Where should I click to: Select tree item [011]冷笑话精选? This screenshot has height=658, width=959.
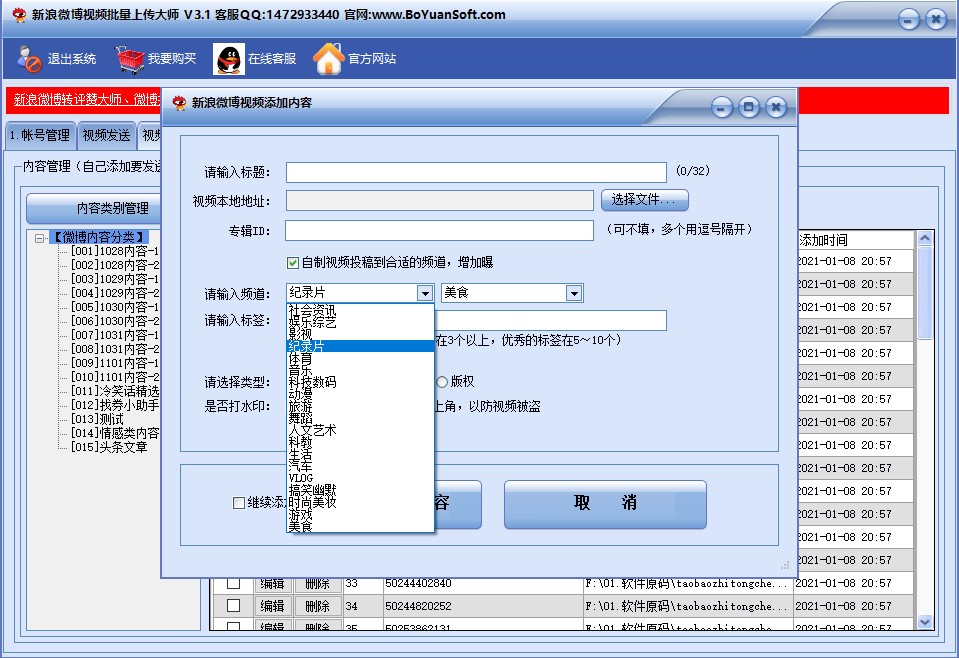point(115,391)
